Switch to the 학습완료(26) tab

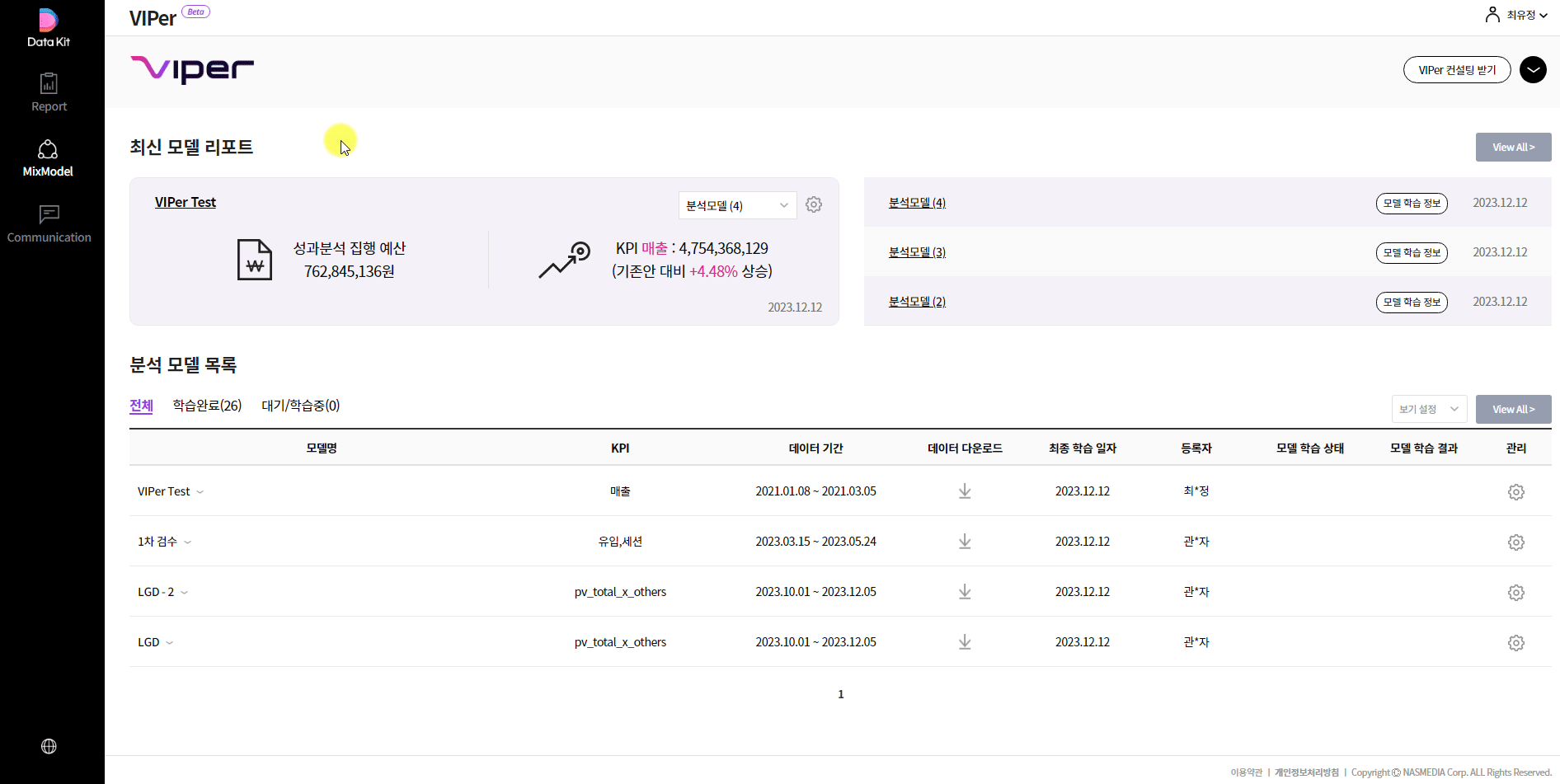point(207,406)
